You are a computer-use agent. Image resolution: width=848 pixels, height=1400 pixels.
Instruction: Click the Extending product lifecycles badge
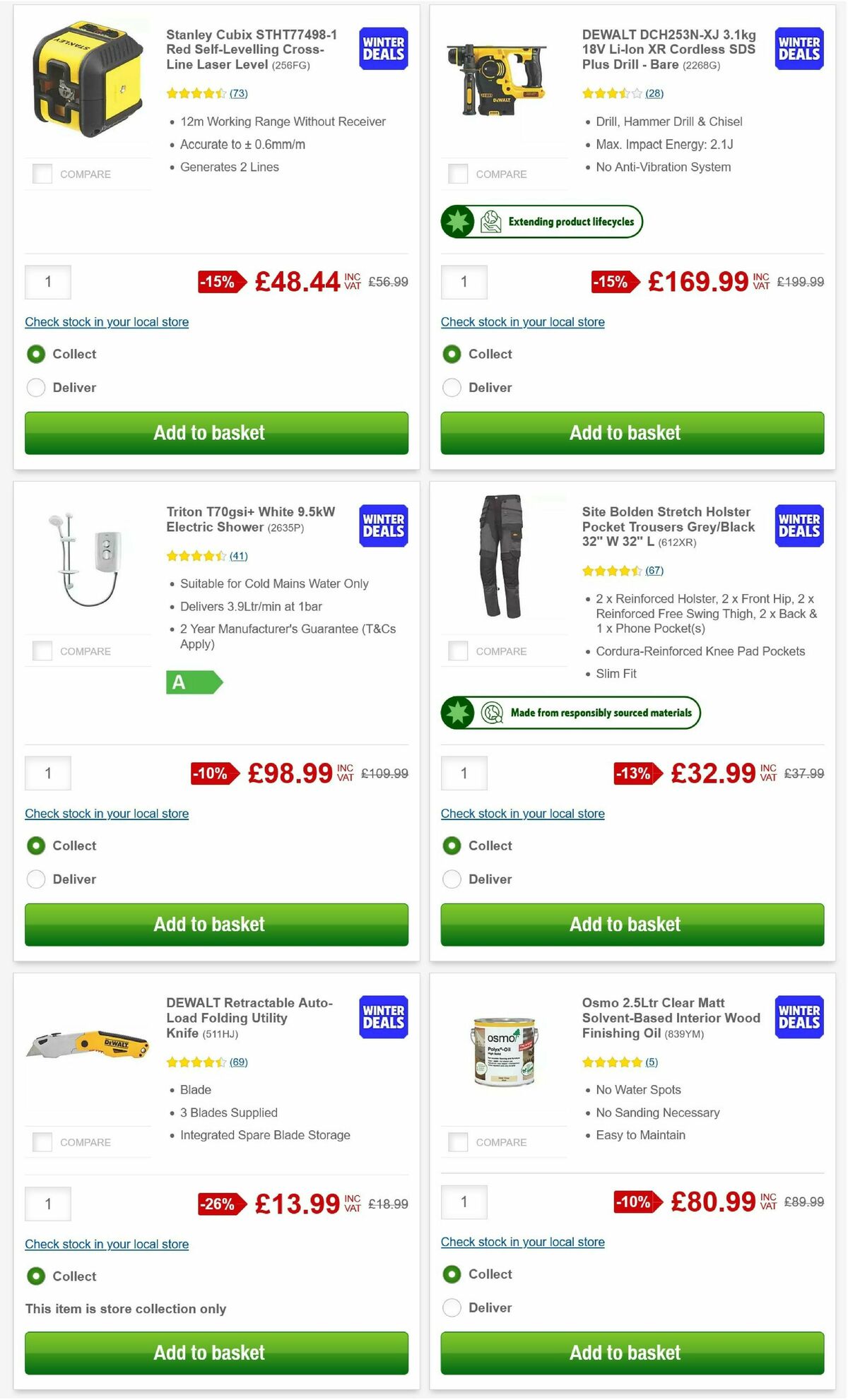click(541, 221)
